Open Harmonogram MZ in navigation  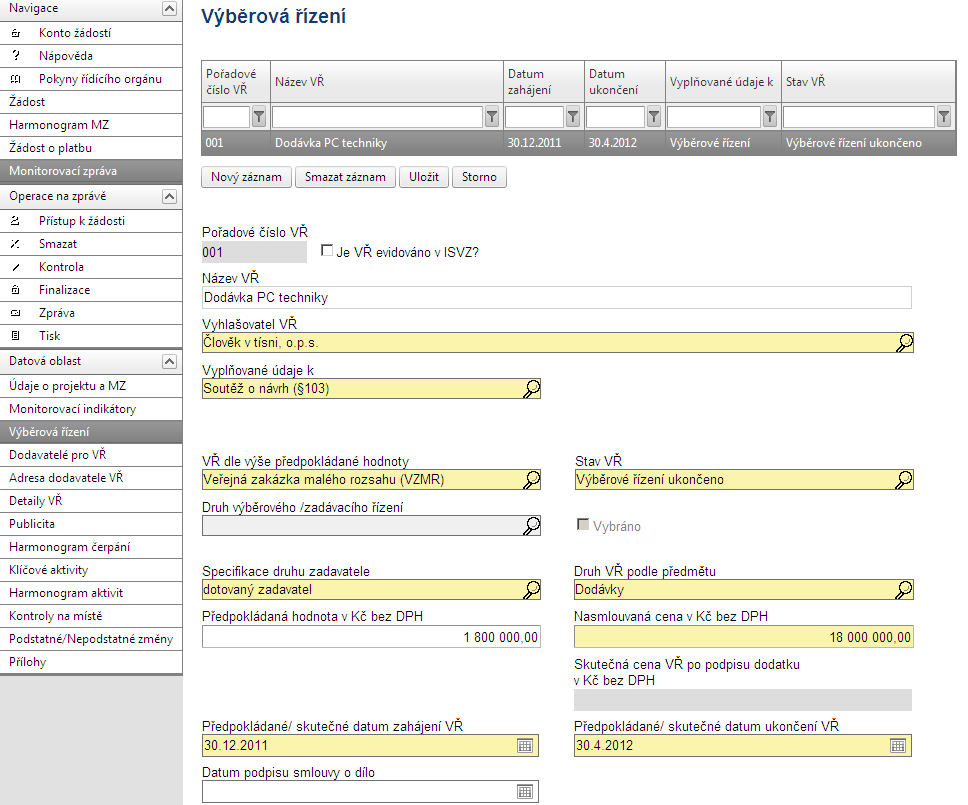point(91,125)
